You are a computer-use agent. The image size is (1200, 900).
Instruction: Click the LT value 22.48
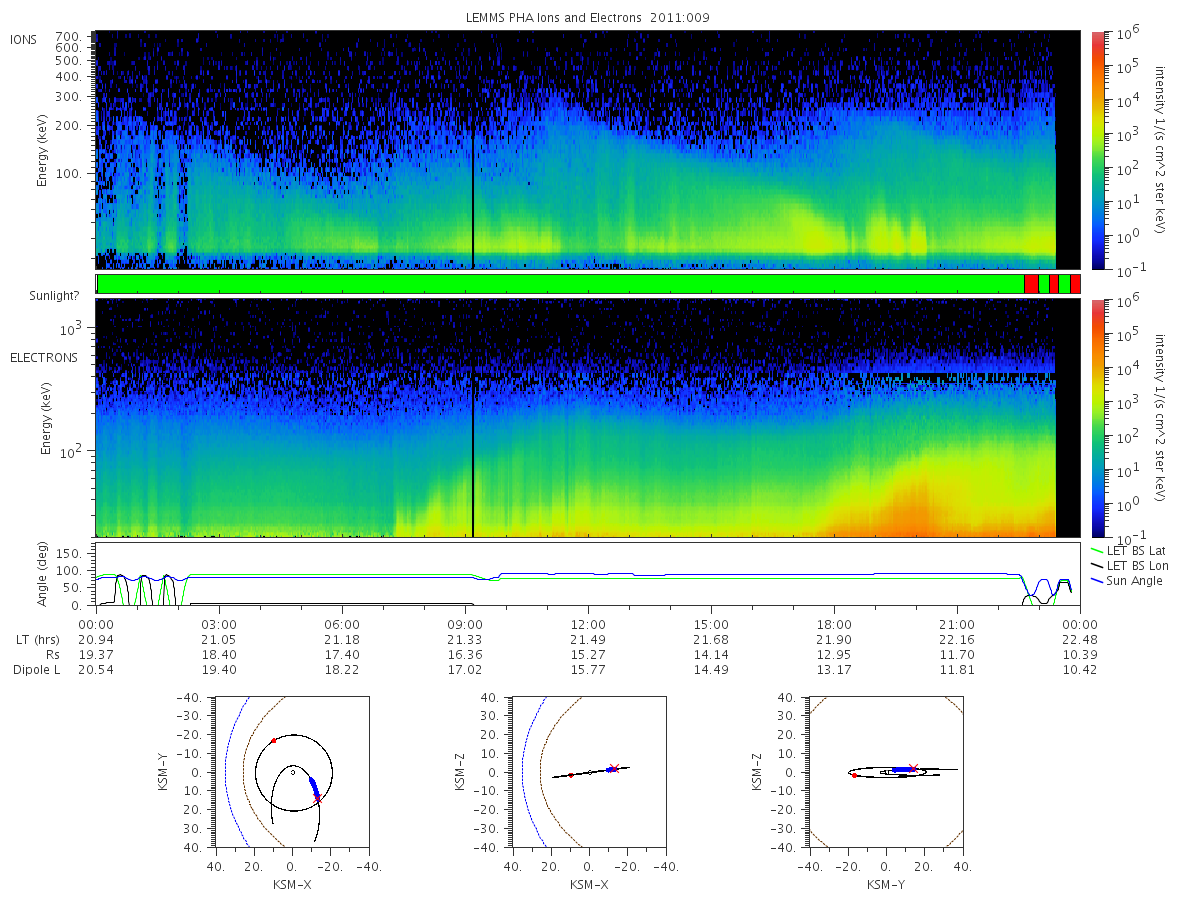pos(1080,639)
